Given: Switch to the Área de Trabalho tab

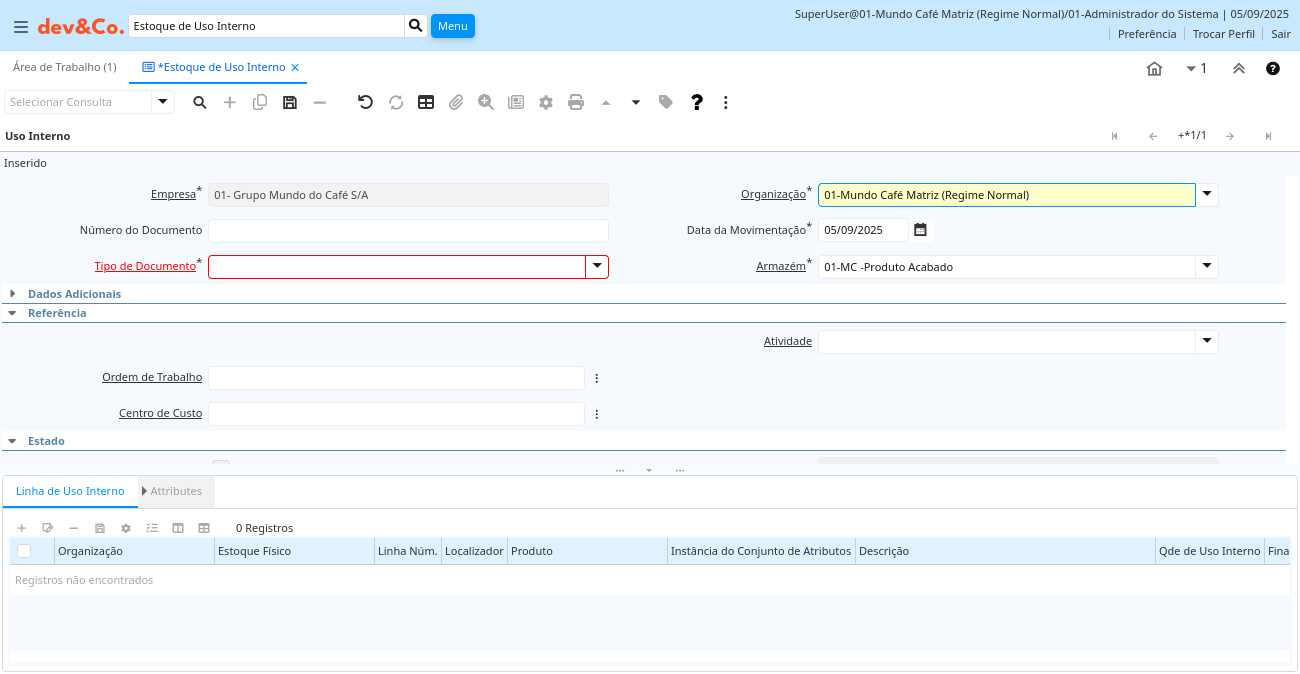Looking at the screenshot, I should click(65, 67).
